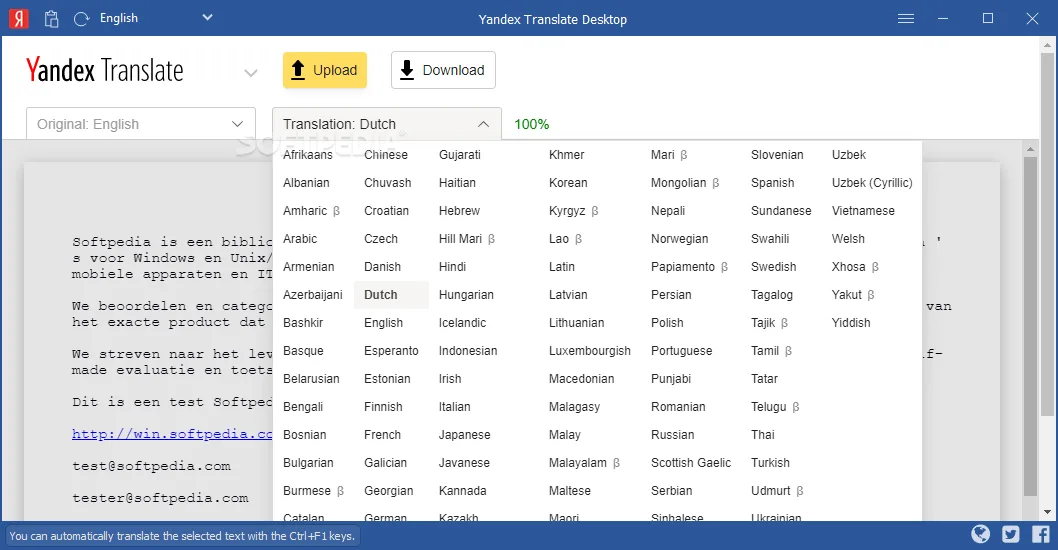Pick Esperanto from list
This screenshot has height=550, width=1058.
click(391, 351)
